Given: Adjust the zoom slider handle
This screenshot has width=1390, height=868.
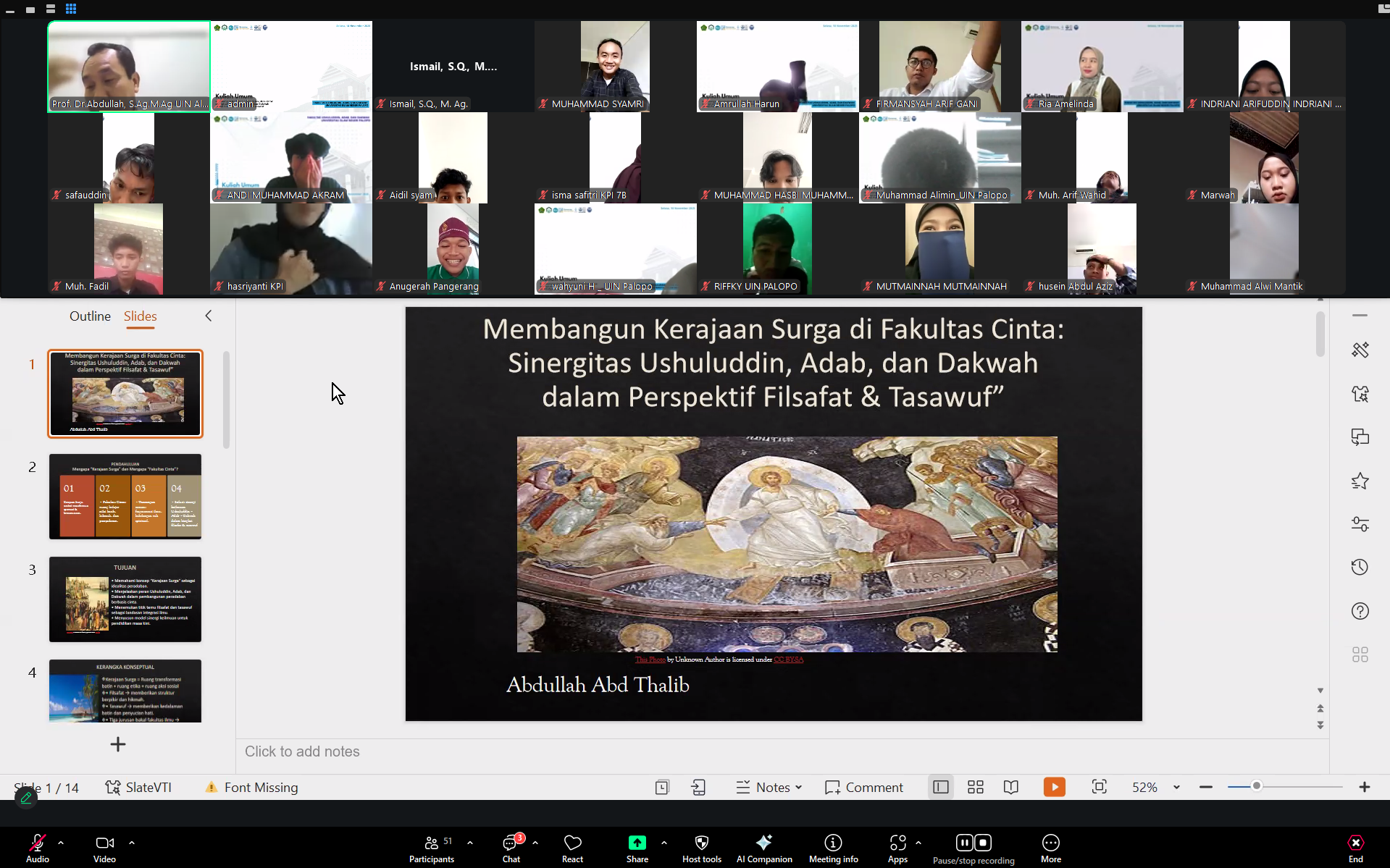Looking at the screenshot, I should (1257, 786).
